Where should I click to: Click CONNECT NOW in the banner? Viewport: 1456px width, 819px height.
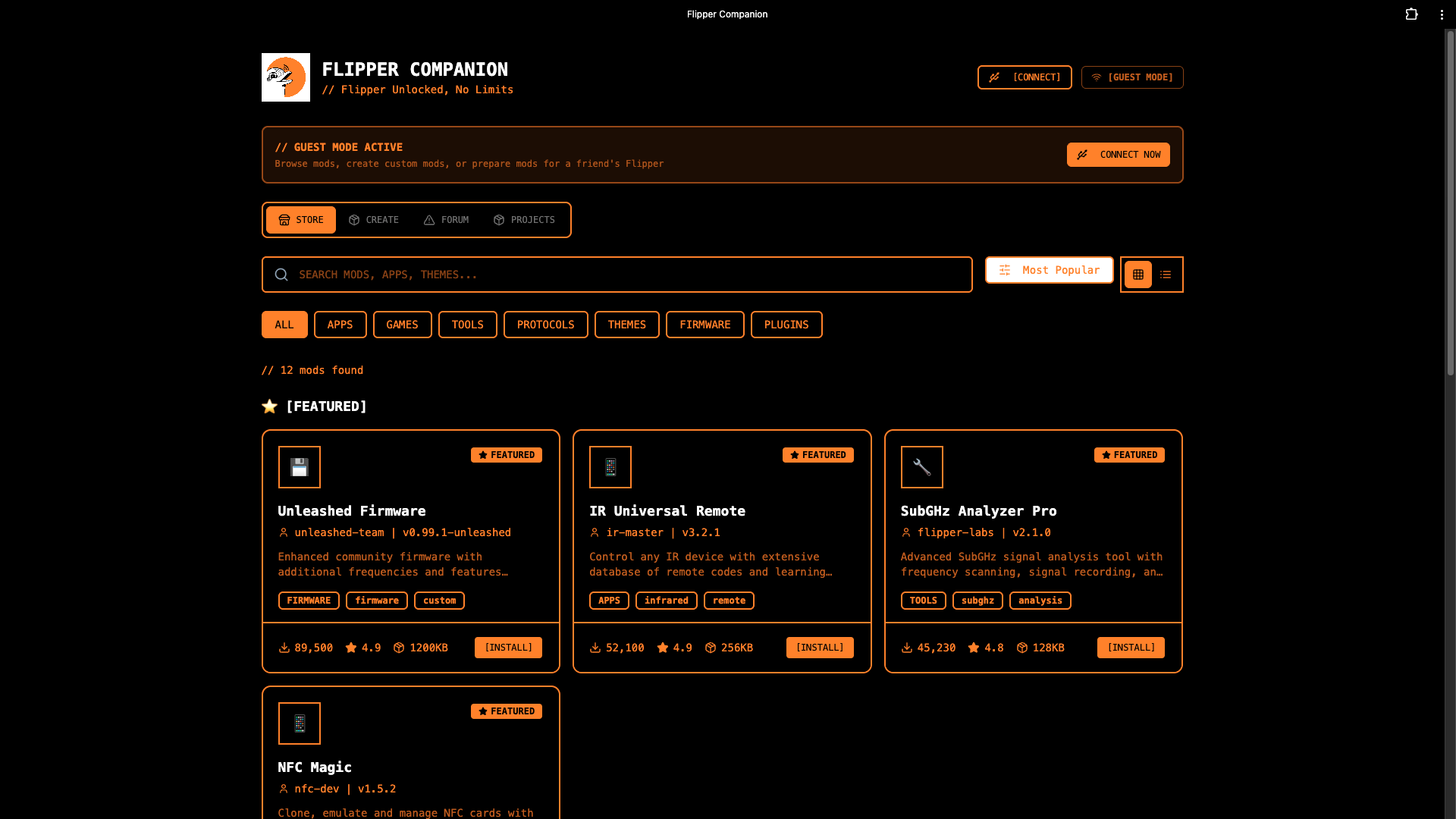(x=1118, y=155)
